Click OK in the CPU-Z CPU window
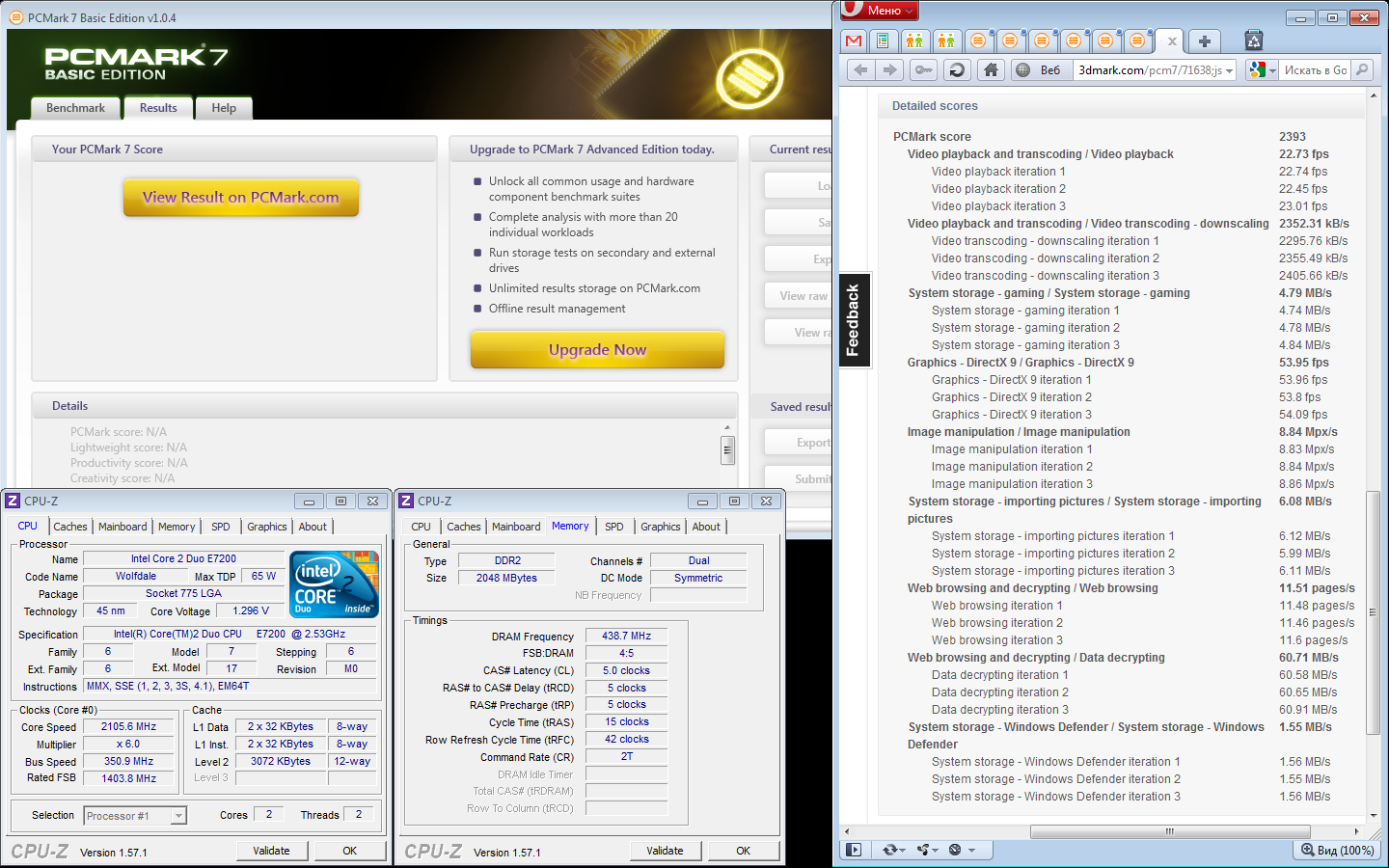This screenshot has width=1389, height=868. [350, 851]
